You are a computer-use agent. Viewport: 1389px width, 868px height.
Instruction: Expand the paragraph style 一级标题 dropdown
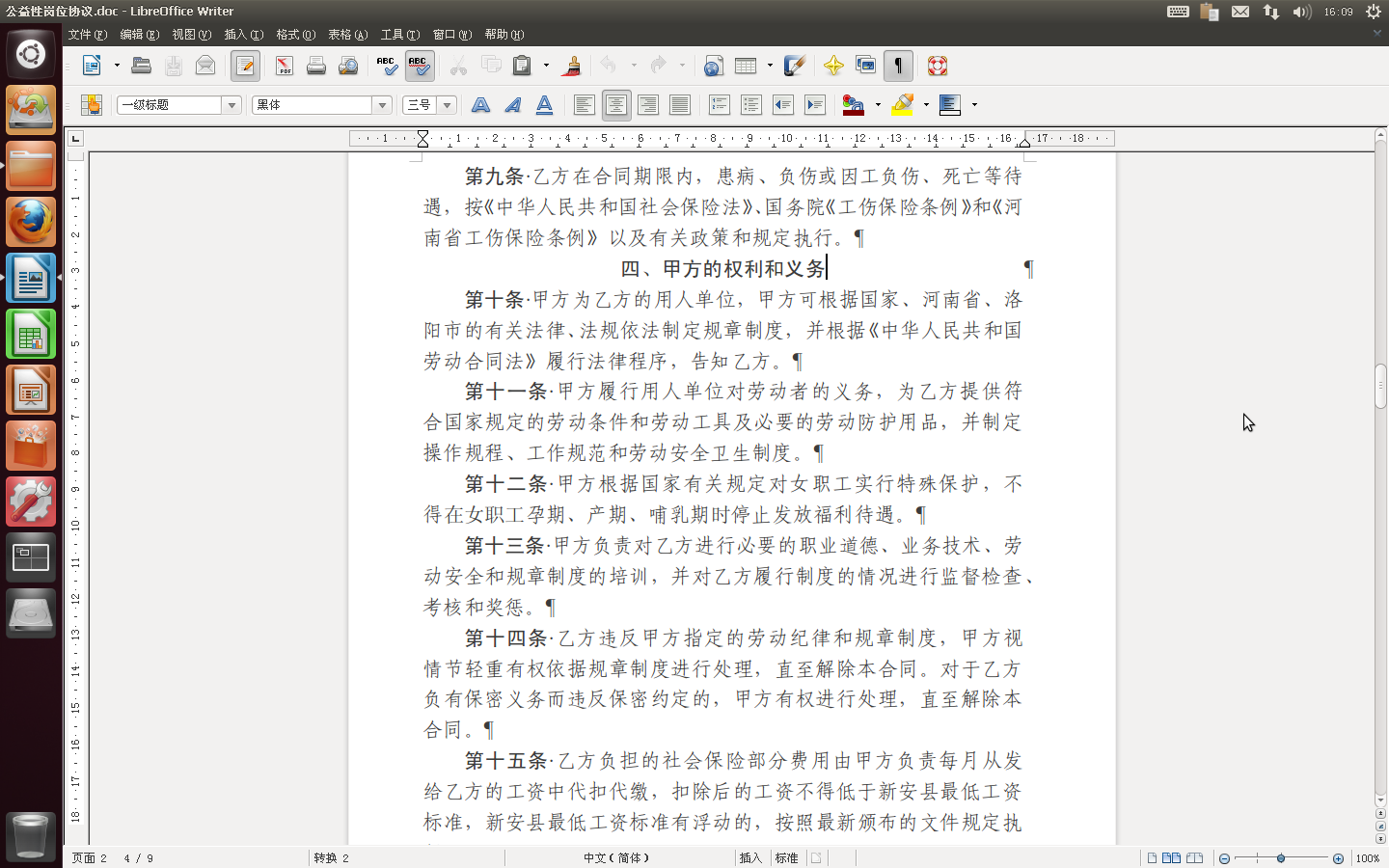tap(231, 105)
